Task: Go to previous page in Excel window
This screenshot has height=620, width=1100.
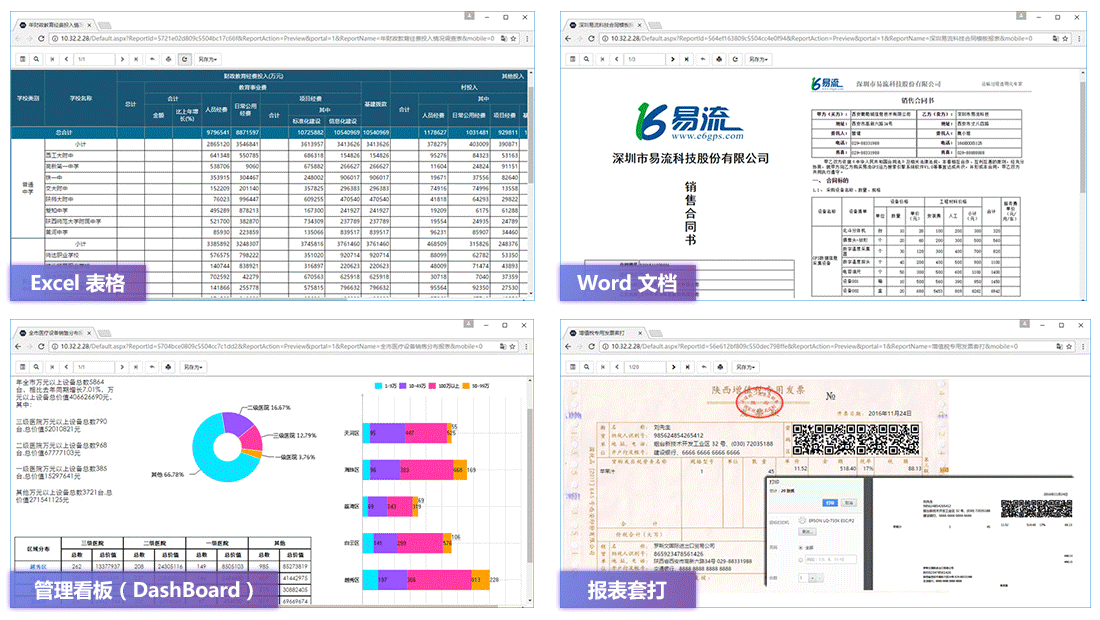Action: coord(66,60)
